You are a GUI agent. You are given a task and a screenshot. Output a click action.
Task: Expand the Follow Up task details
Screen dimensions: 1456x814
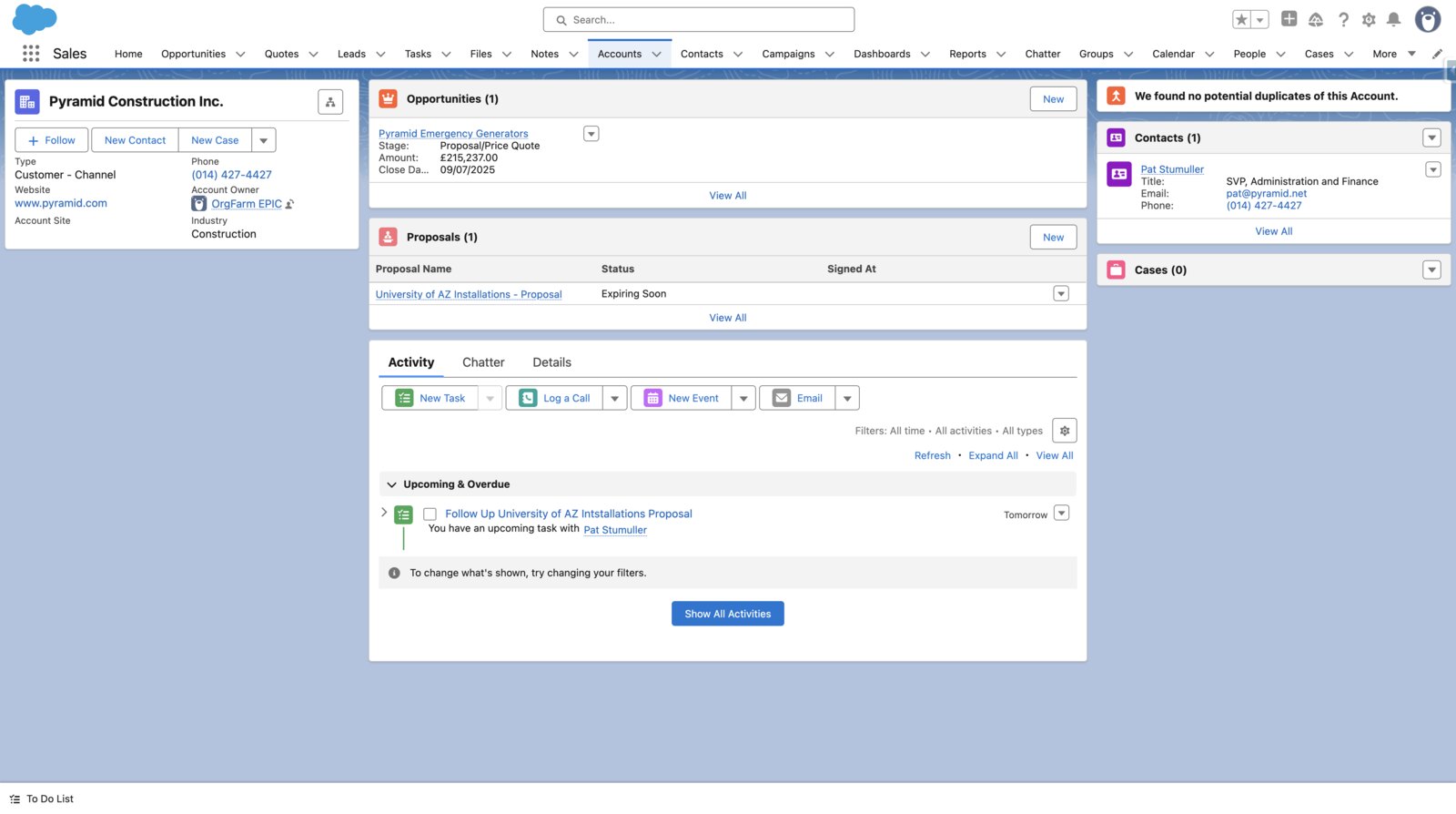coord(384,513)
